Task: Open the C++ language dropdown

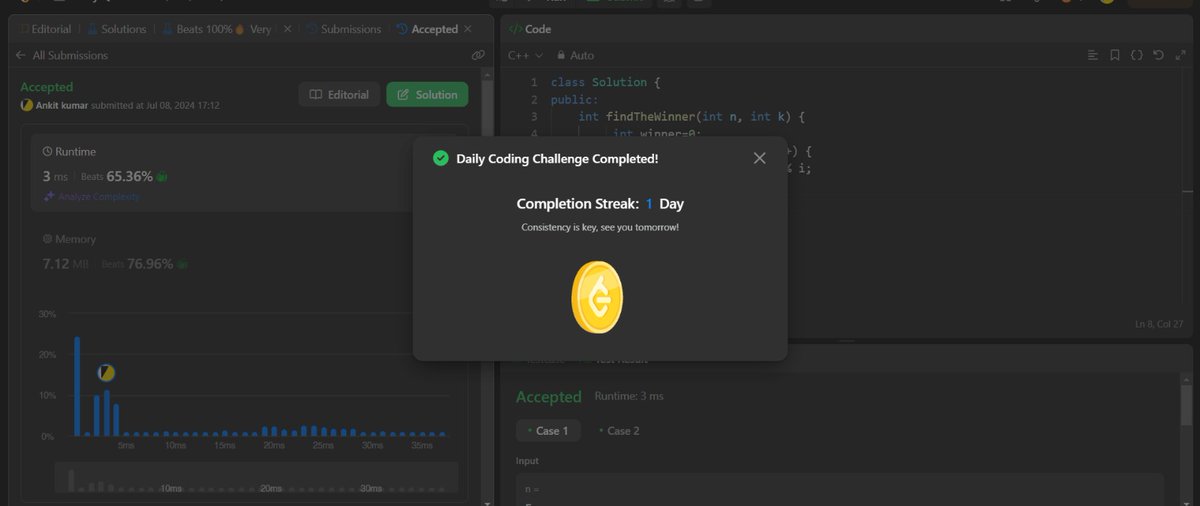Action: [x=525, y=55]
